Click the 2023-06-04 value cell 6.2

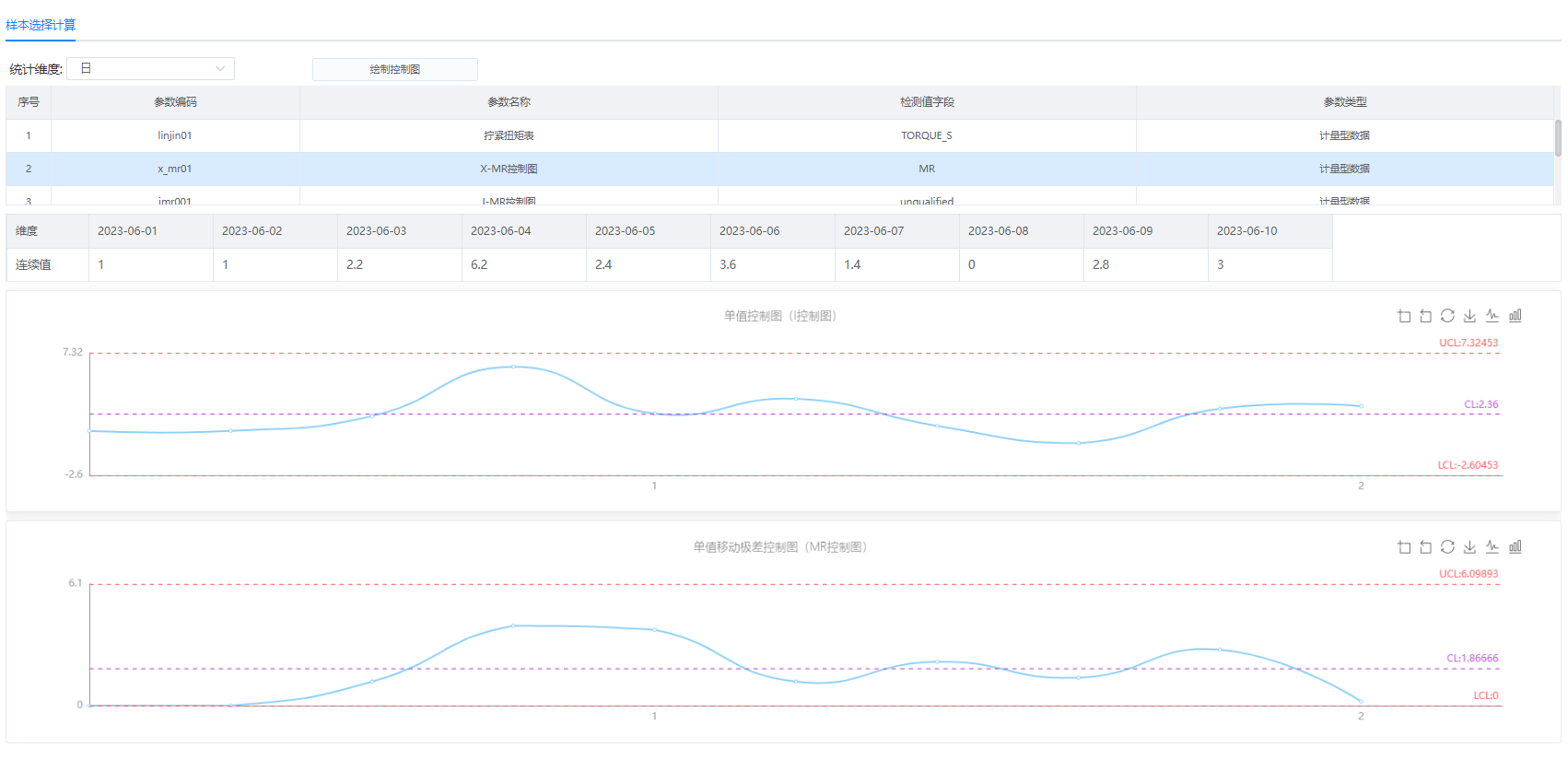(x=522, y=264)
